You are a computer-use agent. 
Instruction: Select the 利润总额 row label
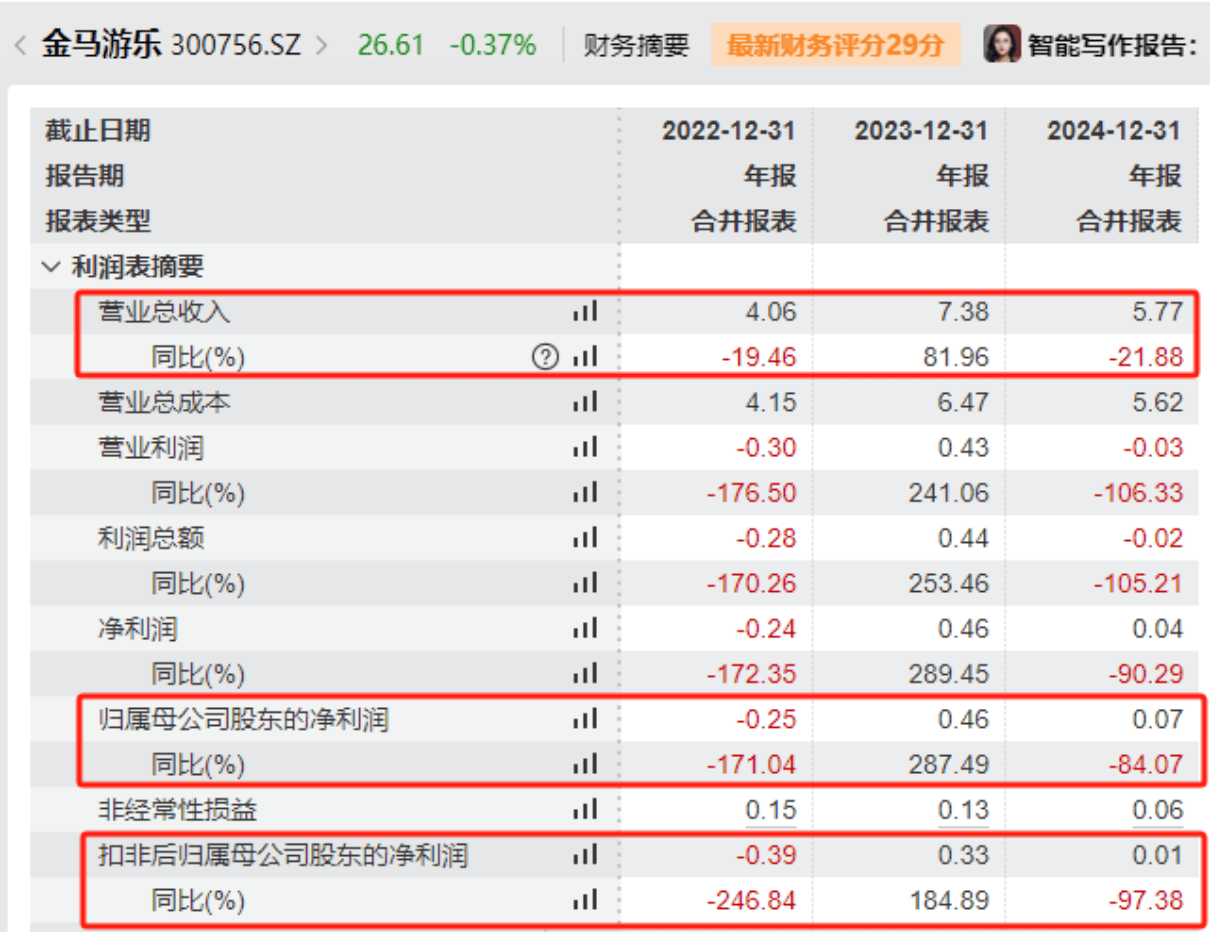point(151,538)
